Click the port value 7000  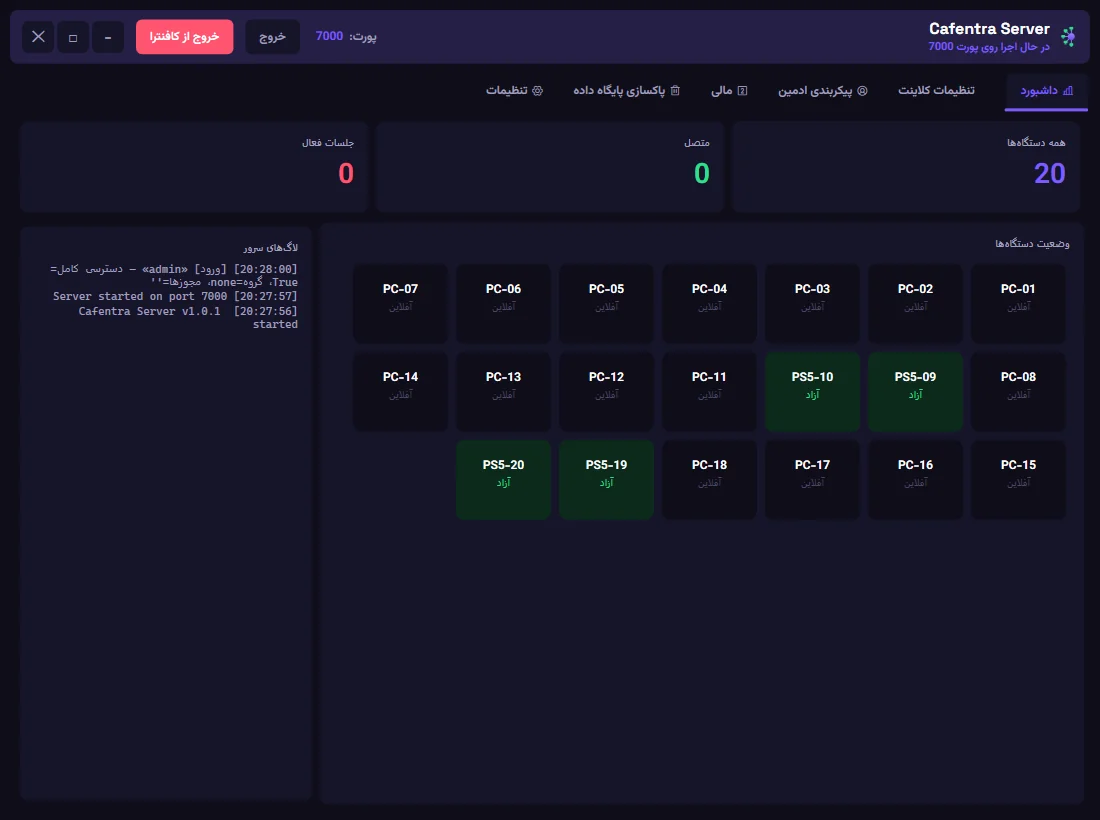point(329,36)
